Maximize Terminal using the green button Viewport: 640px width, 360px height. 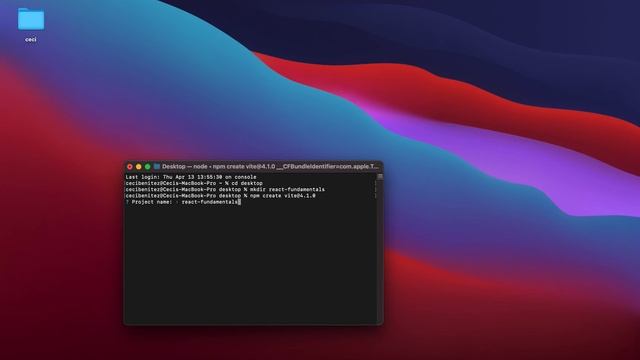point(148,167)
